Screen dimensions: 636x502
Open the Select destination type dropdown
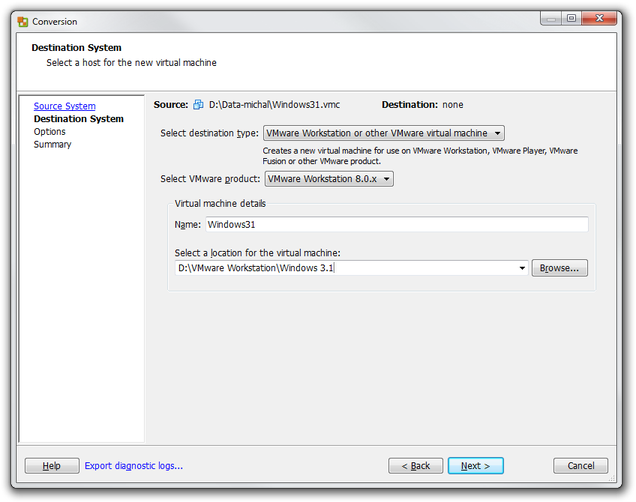pyautogui.click(x=384, y=133)
